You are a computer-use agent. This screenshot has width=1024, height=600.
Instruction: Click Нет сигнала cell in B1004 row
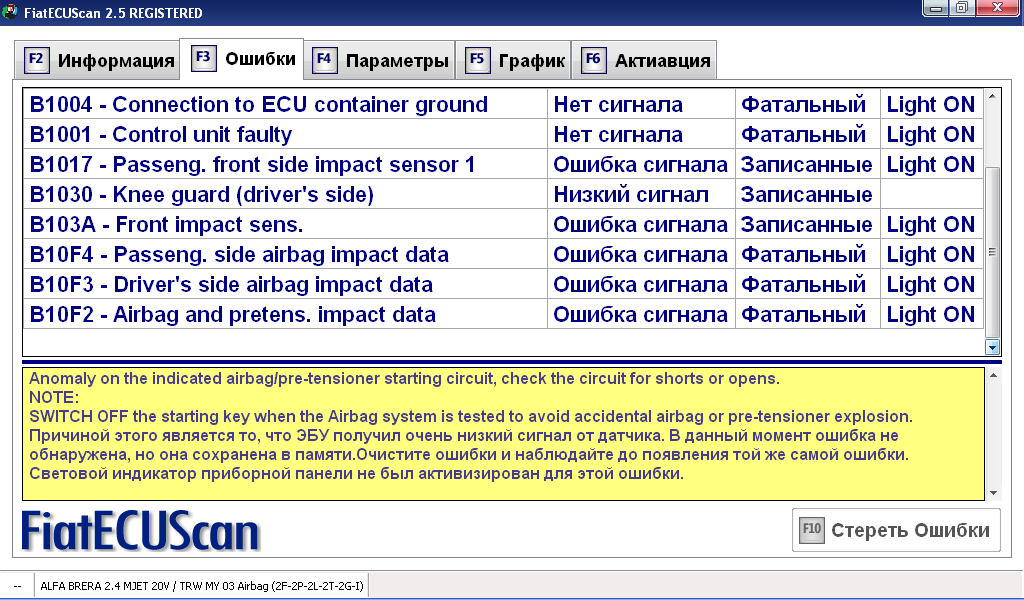[641, 104]
